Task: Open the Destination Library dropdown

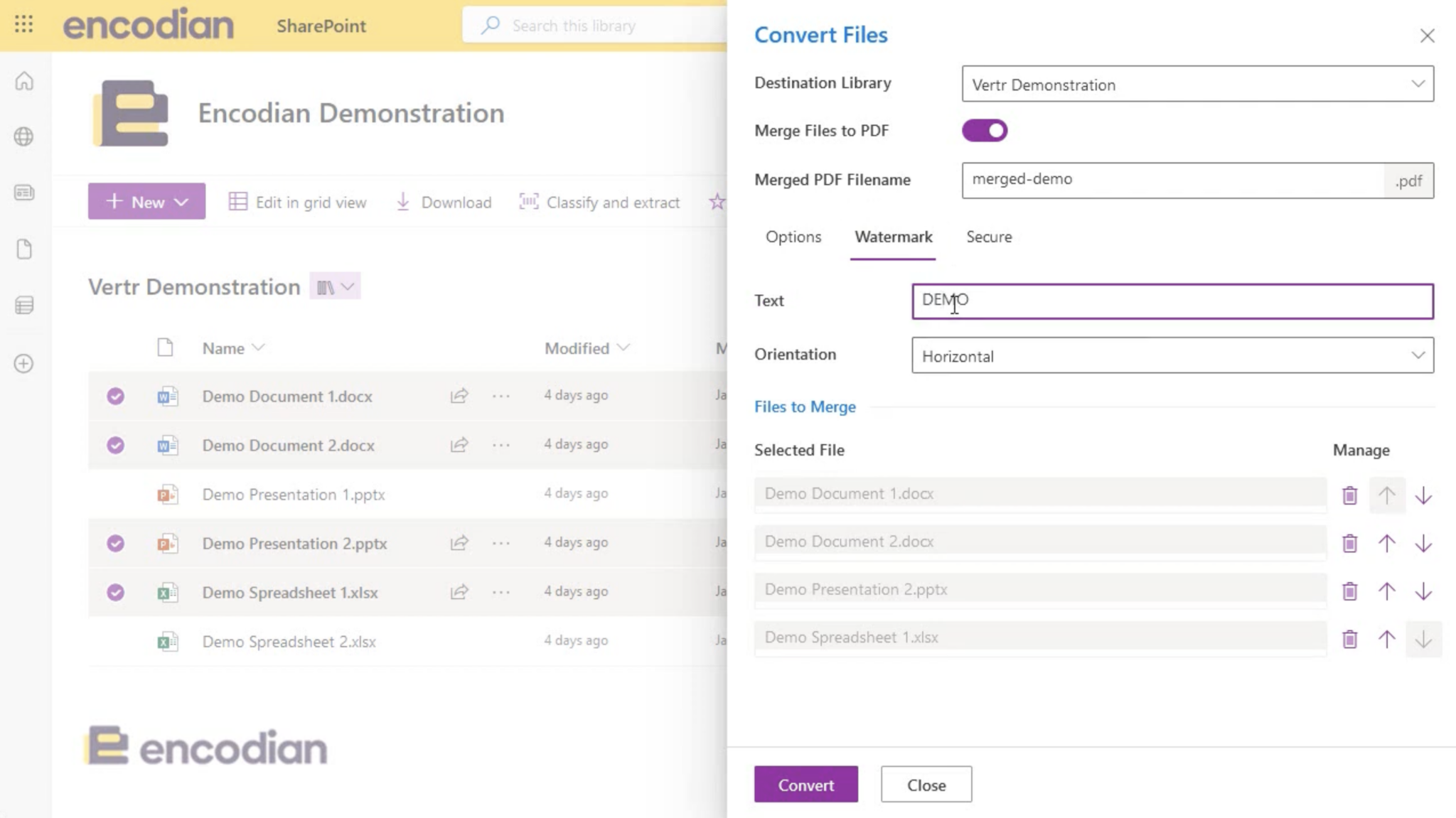Action: point(1197,84)
